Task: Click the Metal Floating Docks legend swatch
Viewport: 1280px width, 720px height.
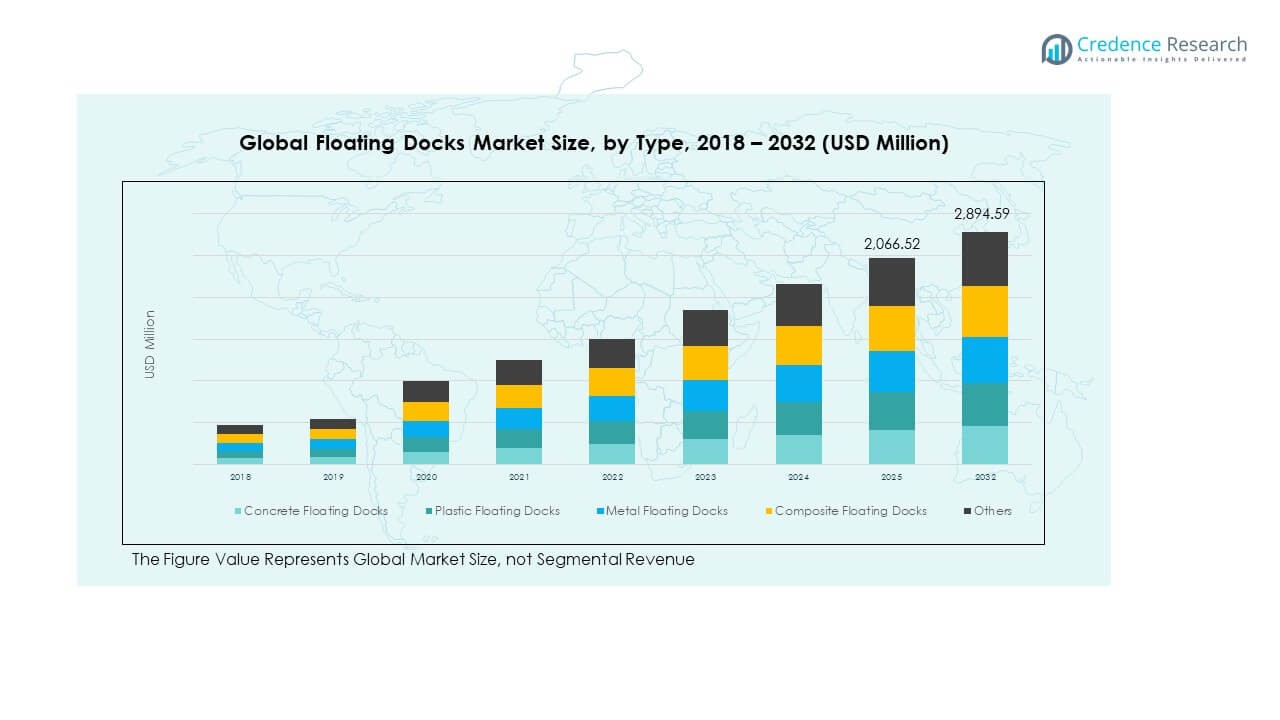Action: click(x=600, y=511)
